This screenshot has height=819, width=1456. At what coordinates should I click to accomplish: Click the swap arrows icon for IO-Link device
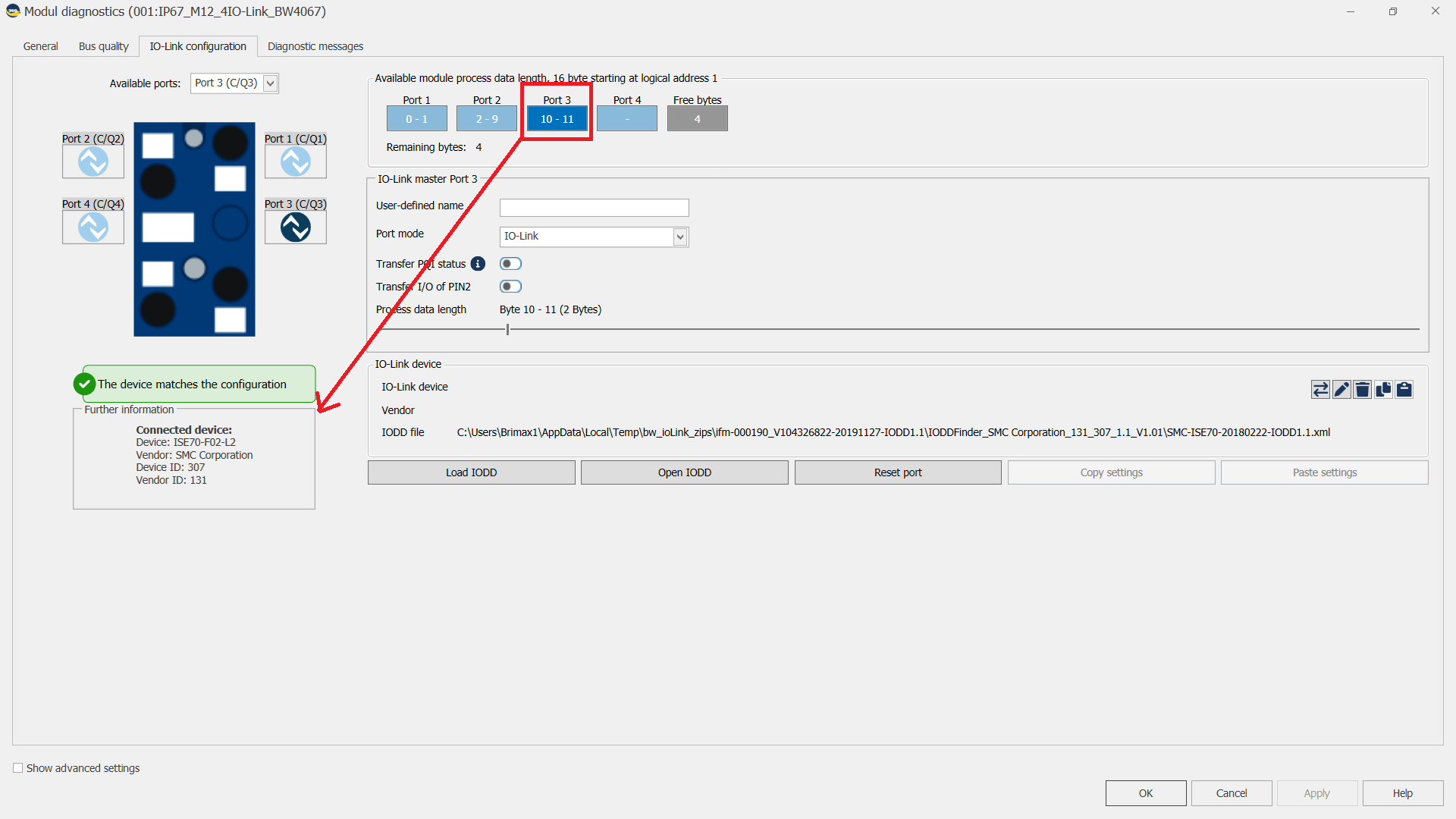1320,390
